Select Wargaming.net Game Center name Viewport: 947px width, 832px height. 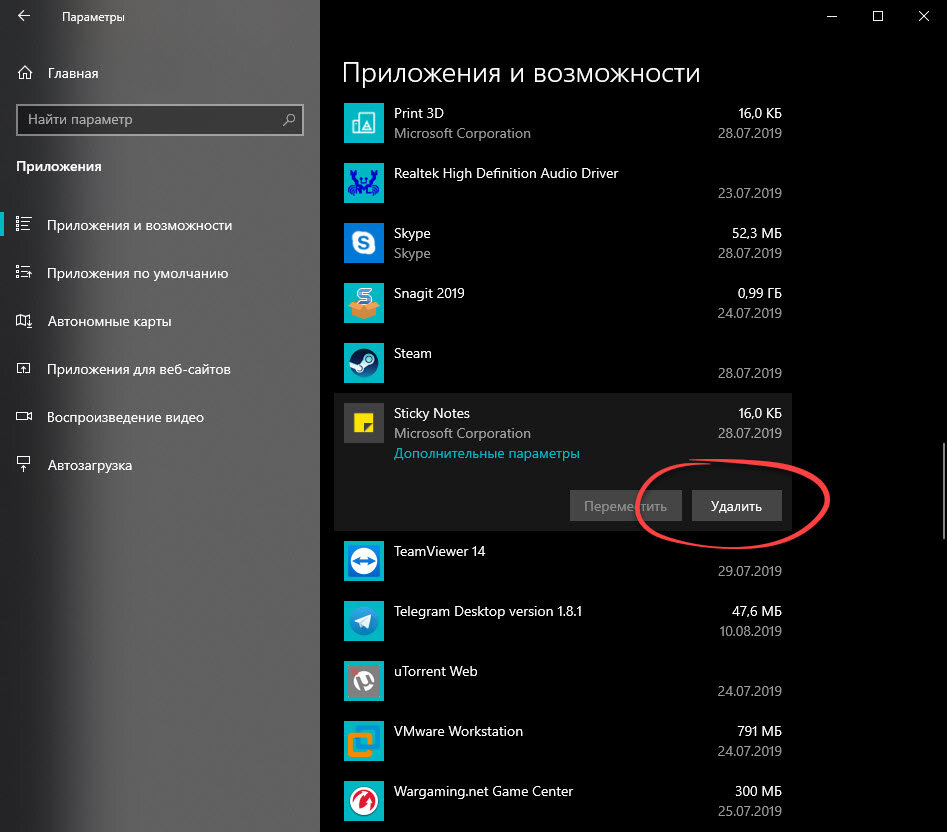coord(483,792)
